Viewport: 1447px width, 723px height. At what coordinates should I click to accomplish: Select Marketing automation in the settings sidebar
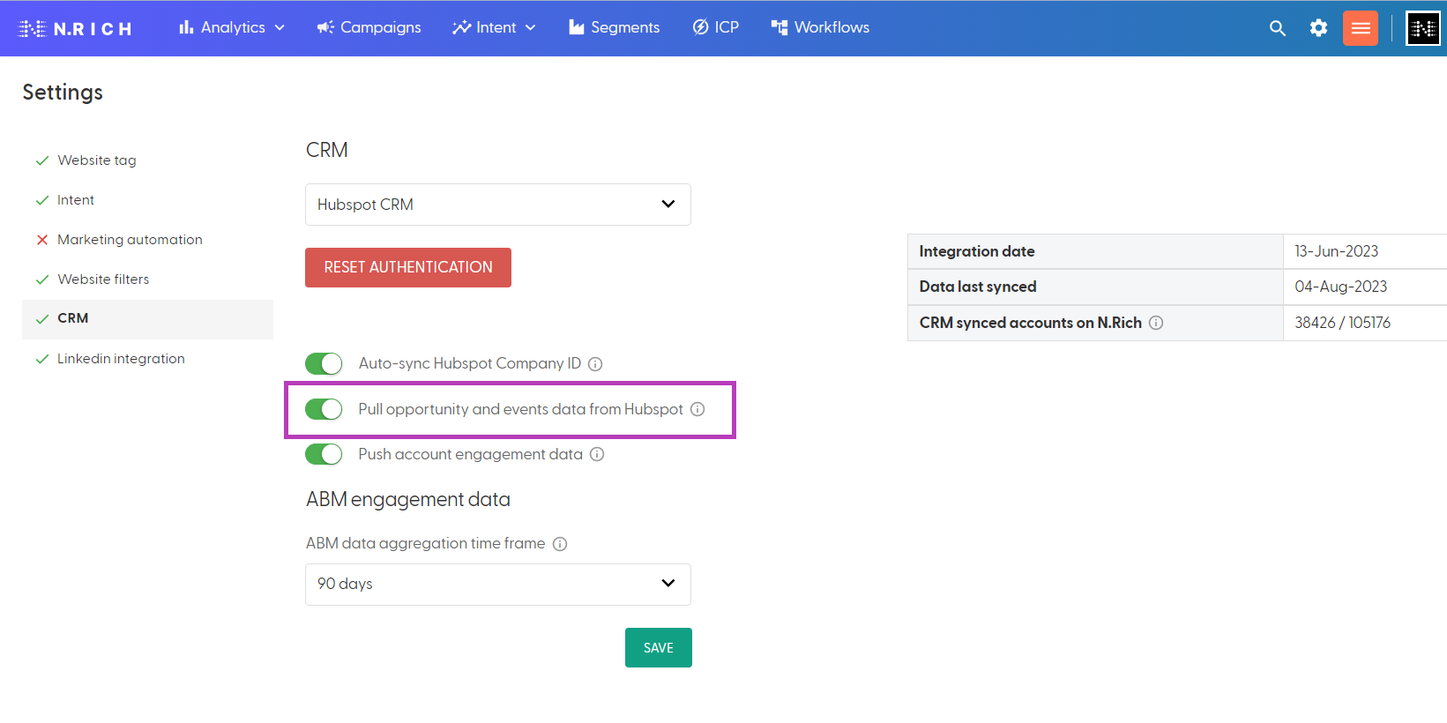tap(129, 239)
